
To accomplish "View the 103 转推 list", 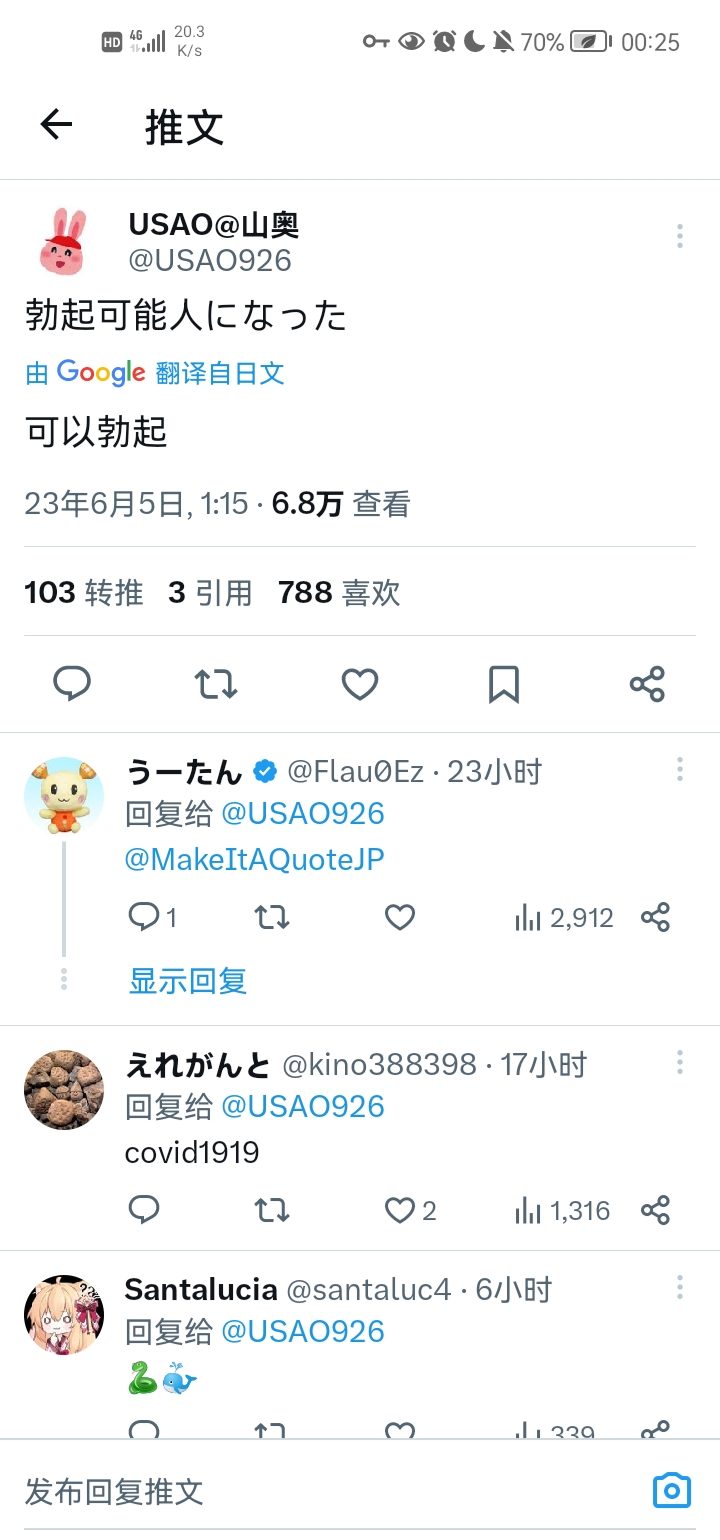I will [x=84, y=593].
